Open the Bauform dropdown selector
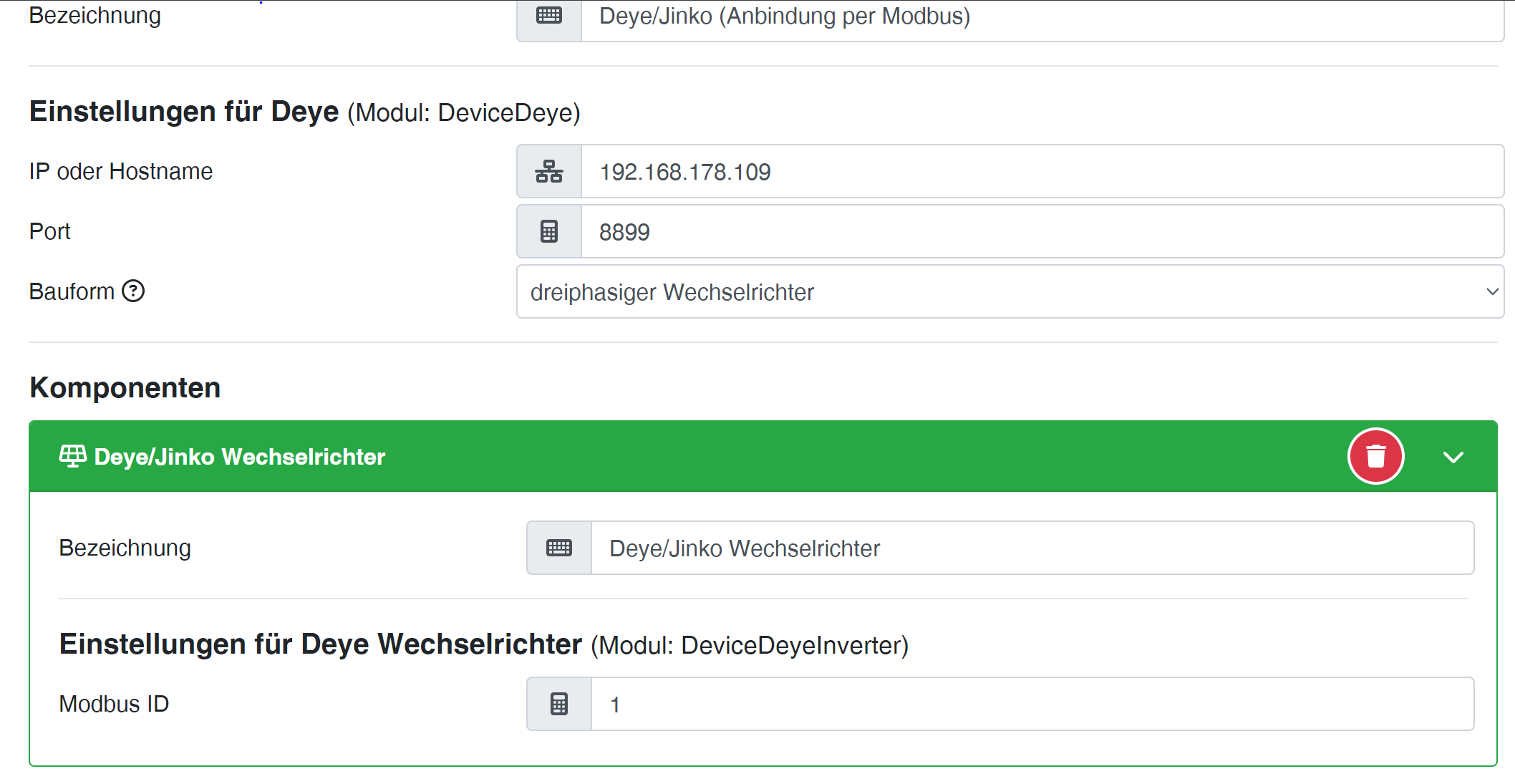Image resolution: width=1515 pixels, height=784 pixels. [1010, 292]
